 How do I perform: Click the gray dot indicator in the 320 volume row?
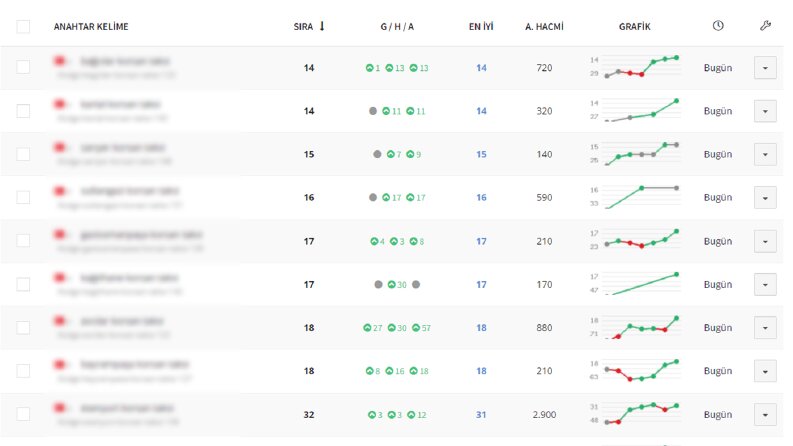click(x=373, y=111)
